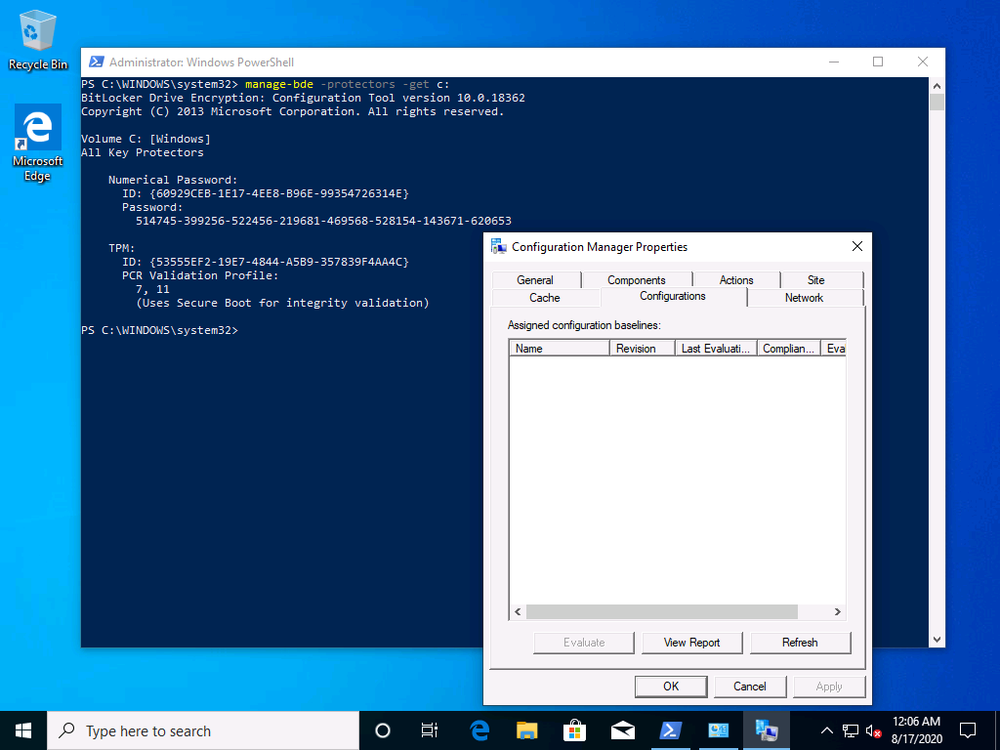Screen dimensions: 1000x750
Task: Click the Refresh button
Action: point(800,643)
